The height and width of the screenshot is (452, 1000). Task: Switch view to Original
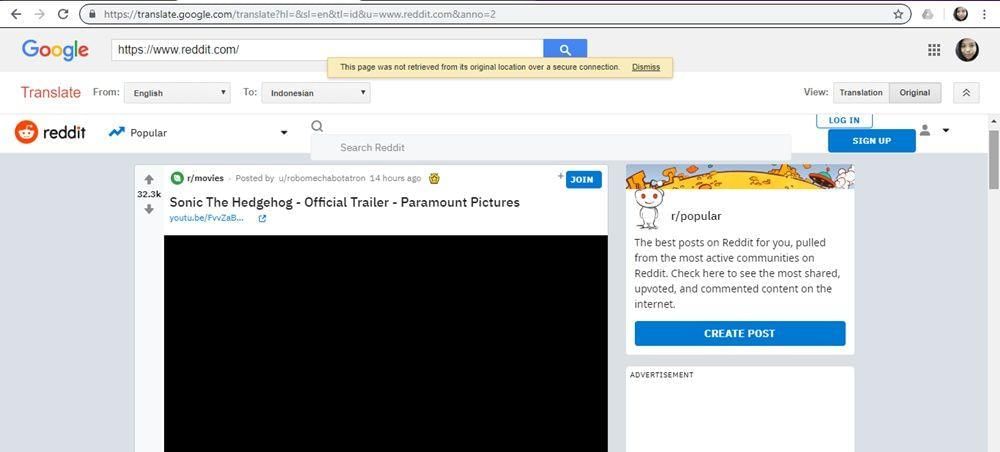point(914,92)
